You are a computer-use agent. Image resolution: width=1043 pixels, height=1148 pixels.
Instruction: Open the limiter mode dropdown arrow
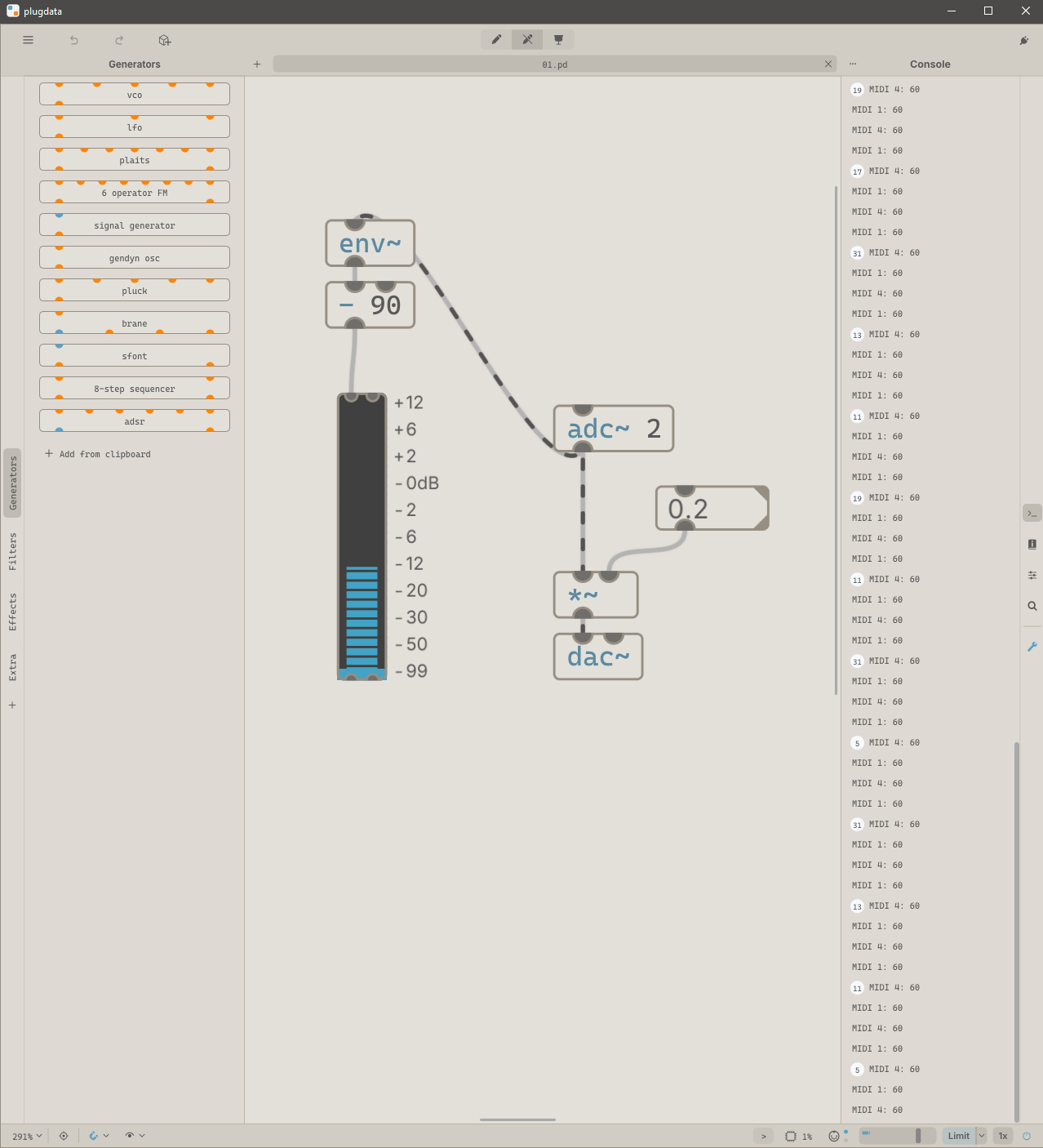[982, 1136]
